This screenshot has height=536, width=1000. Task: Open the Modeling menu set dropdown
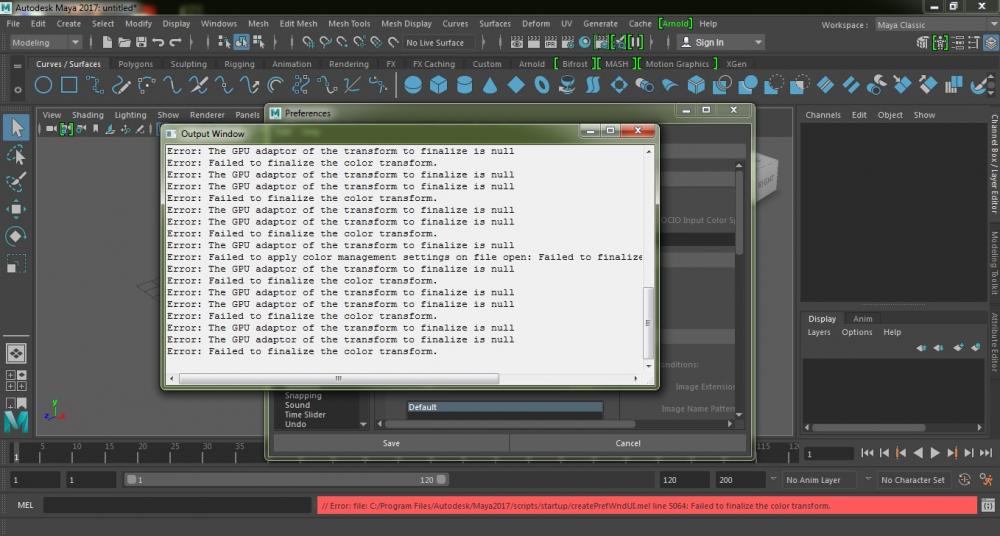point(46,43)
